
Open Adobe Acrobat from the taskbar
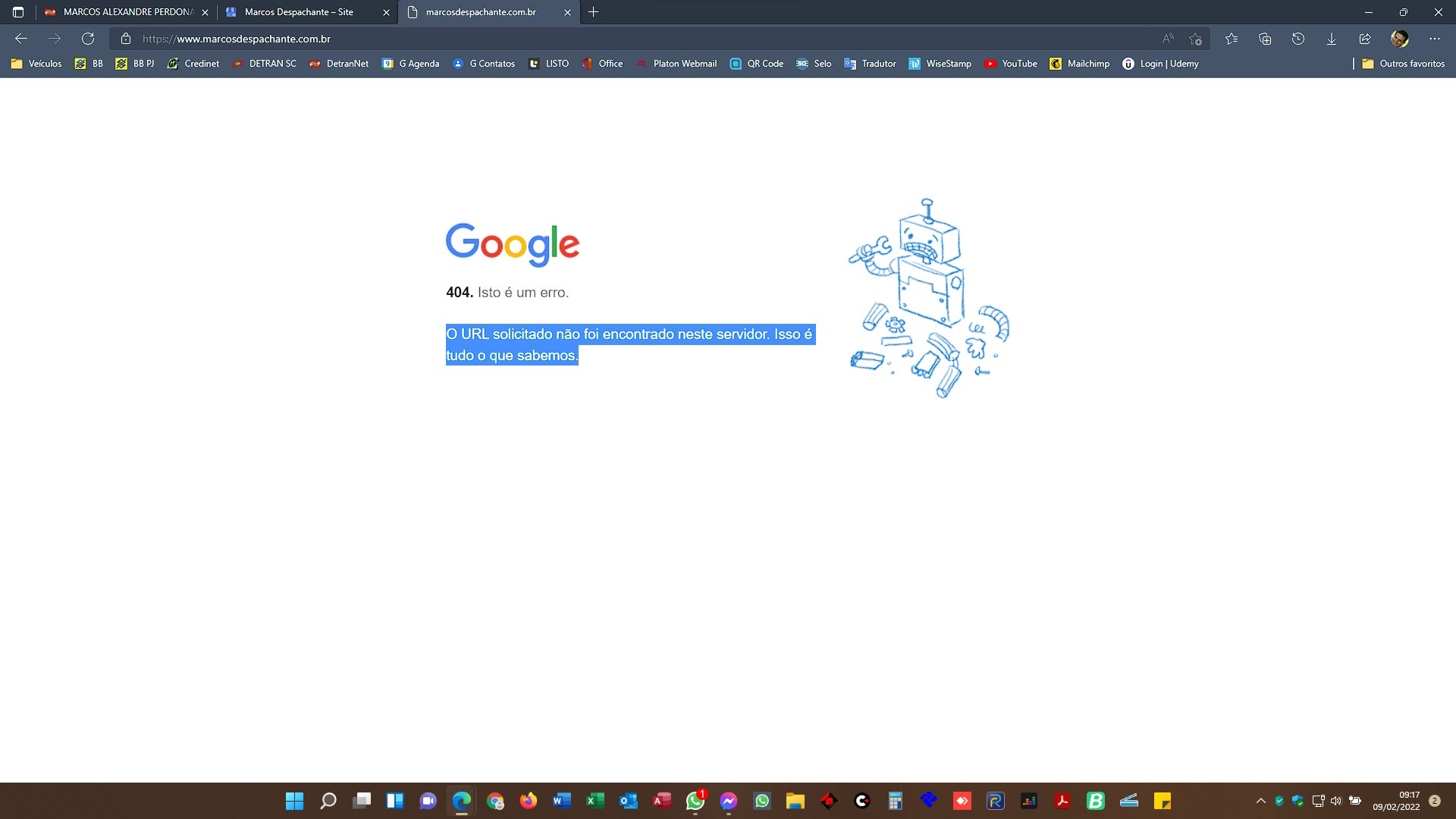click(x=1062, y=801)
